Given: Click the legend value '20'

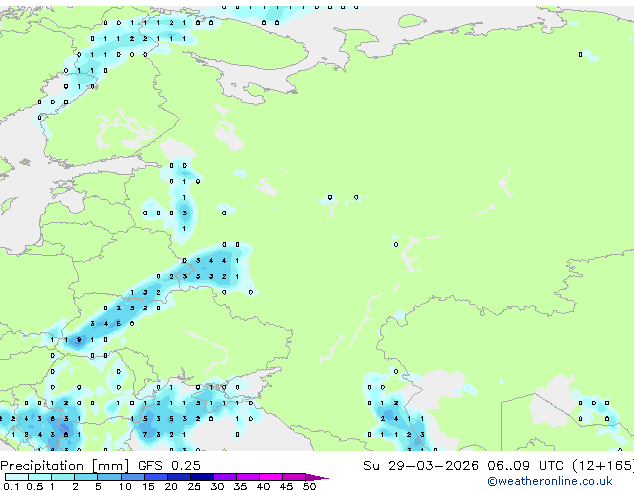Looking at the screenshot, I should pos(171,486).
